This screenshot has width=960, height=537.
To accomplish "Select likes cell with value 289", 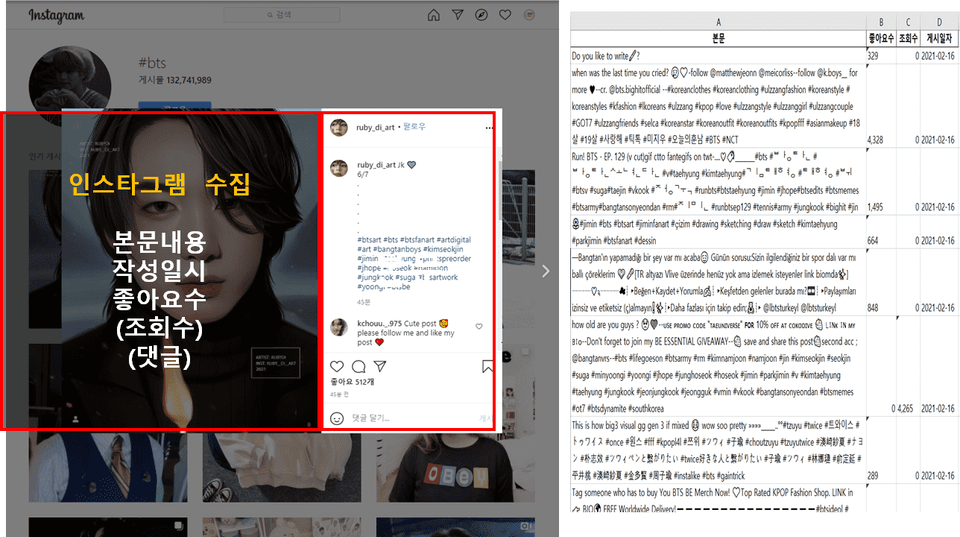I will tap(881, 450).
